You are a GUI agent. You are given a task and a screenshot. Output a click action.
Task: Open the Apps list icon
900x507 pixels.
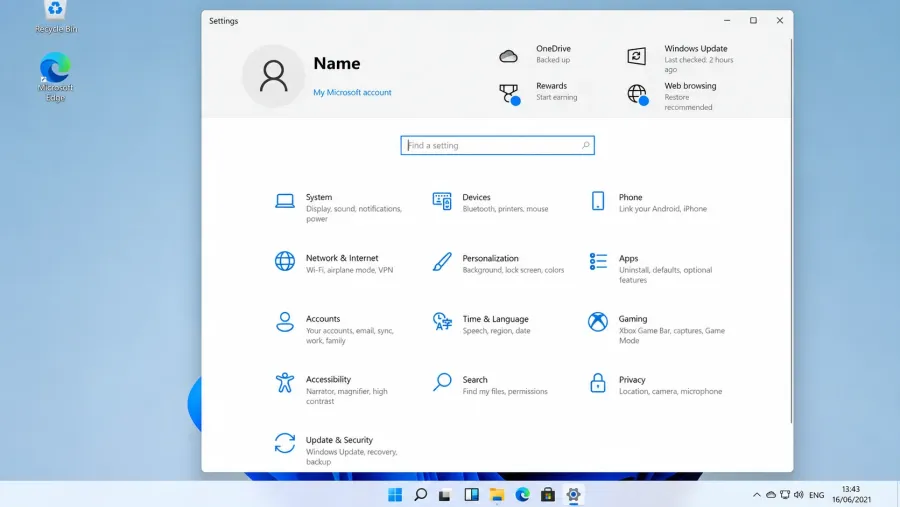(598, 261)
